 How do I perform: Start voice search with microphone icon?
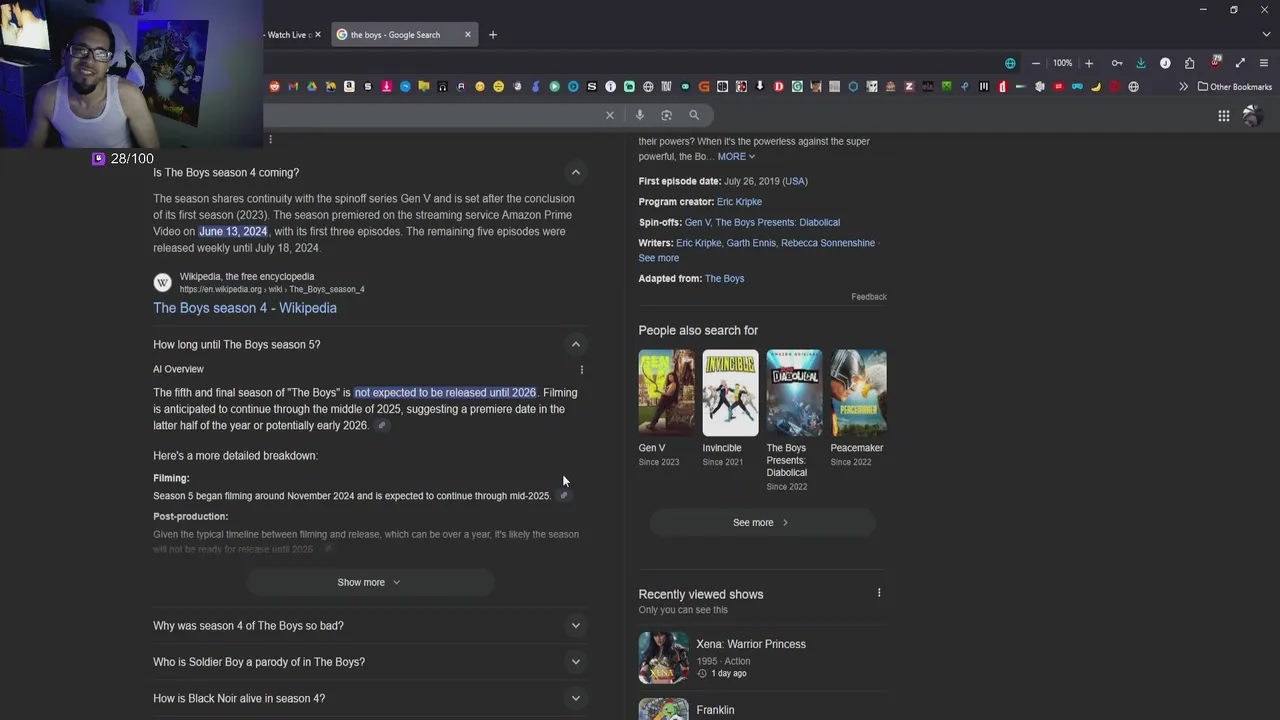640,115
